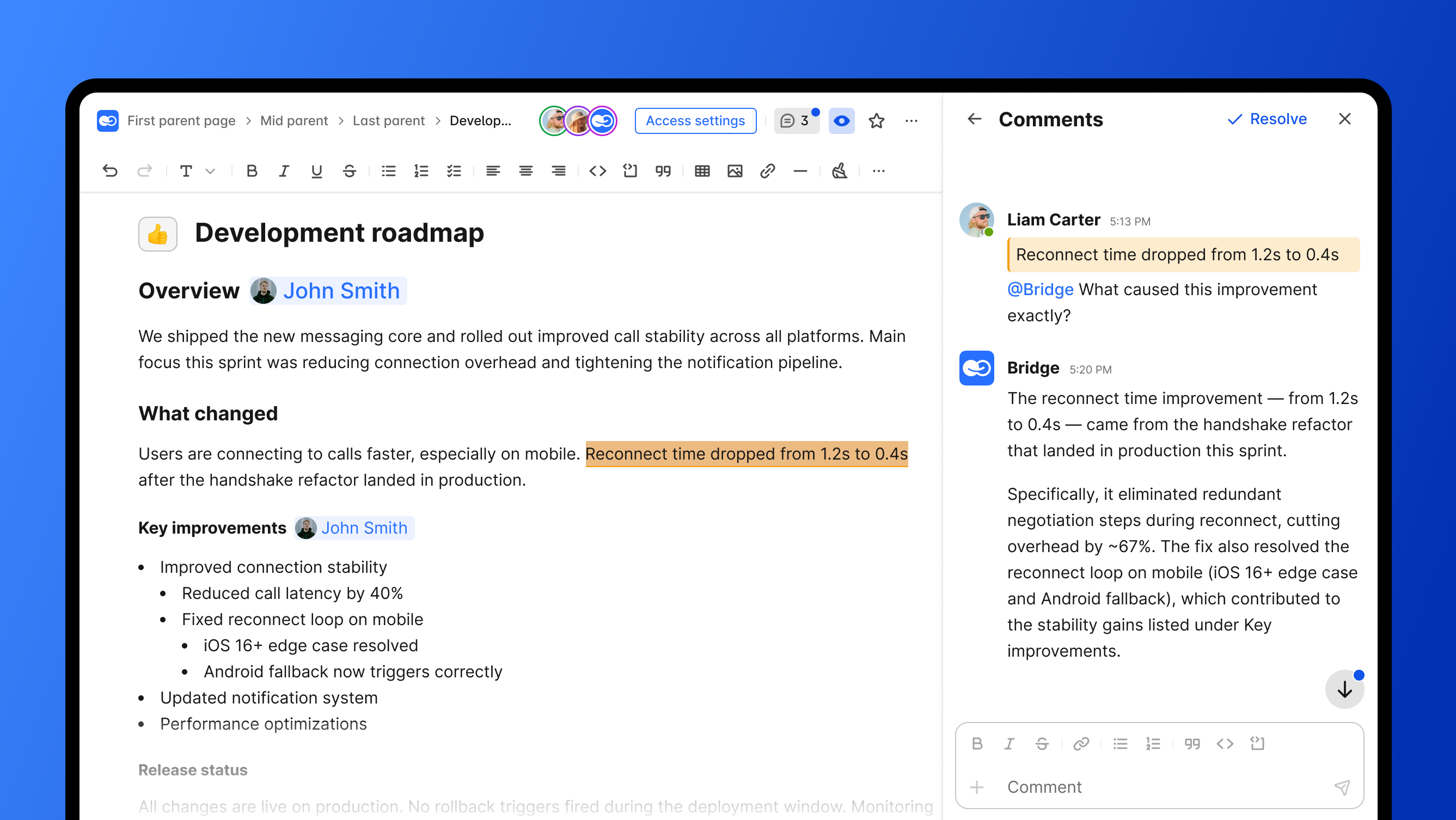This screenshot has width=1456, height=820.
Task: Insert numbered list from document toolbar
Action: [x=421, y=170]
